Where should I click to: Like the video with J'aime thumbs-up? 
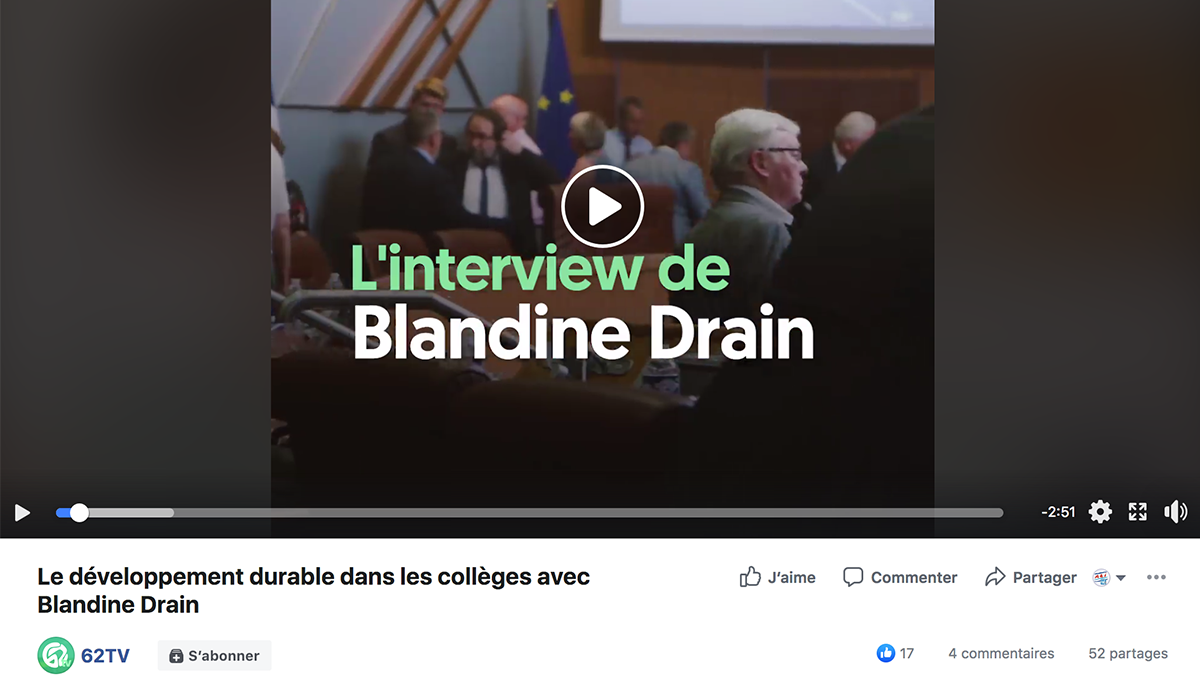[x=777, y=577]
